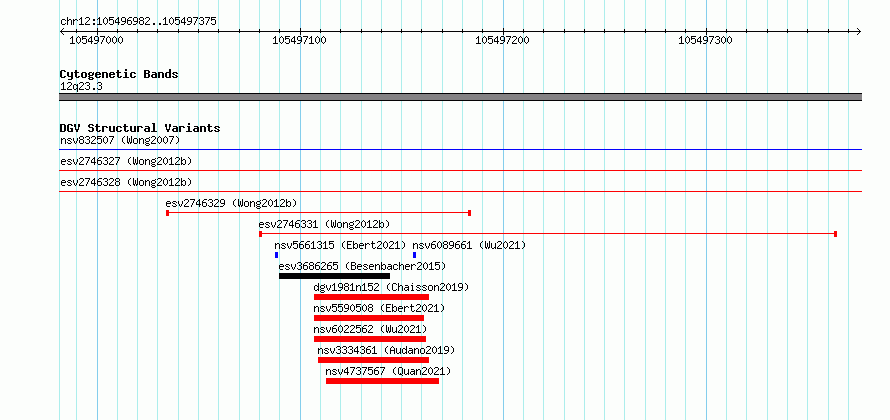This screenshot has height=420, width=890.
Task: Click the red esv2746327 variant line
Action: tap(460, 170)
